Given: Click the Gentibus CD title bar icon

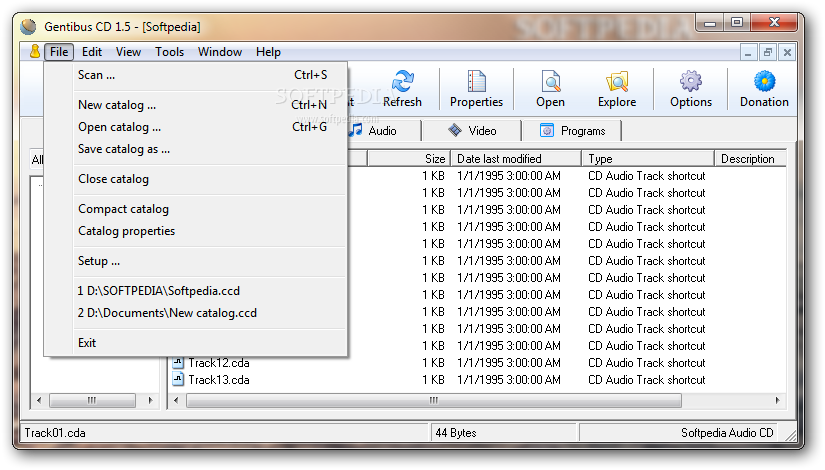Looking at the screenshot, I should pos(28,26).
